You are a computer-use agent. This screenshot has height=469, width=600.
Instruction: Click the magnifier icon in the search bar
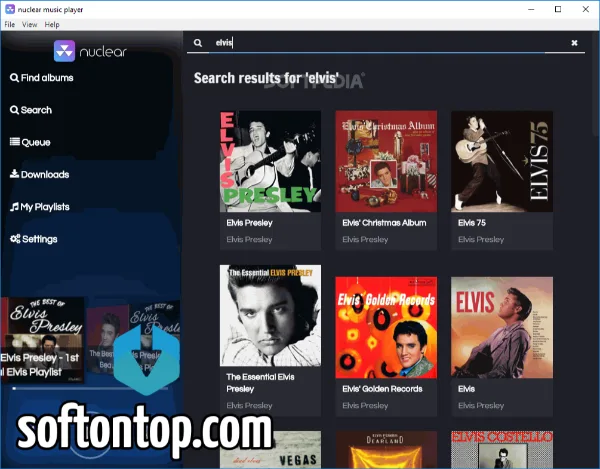198,43
